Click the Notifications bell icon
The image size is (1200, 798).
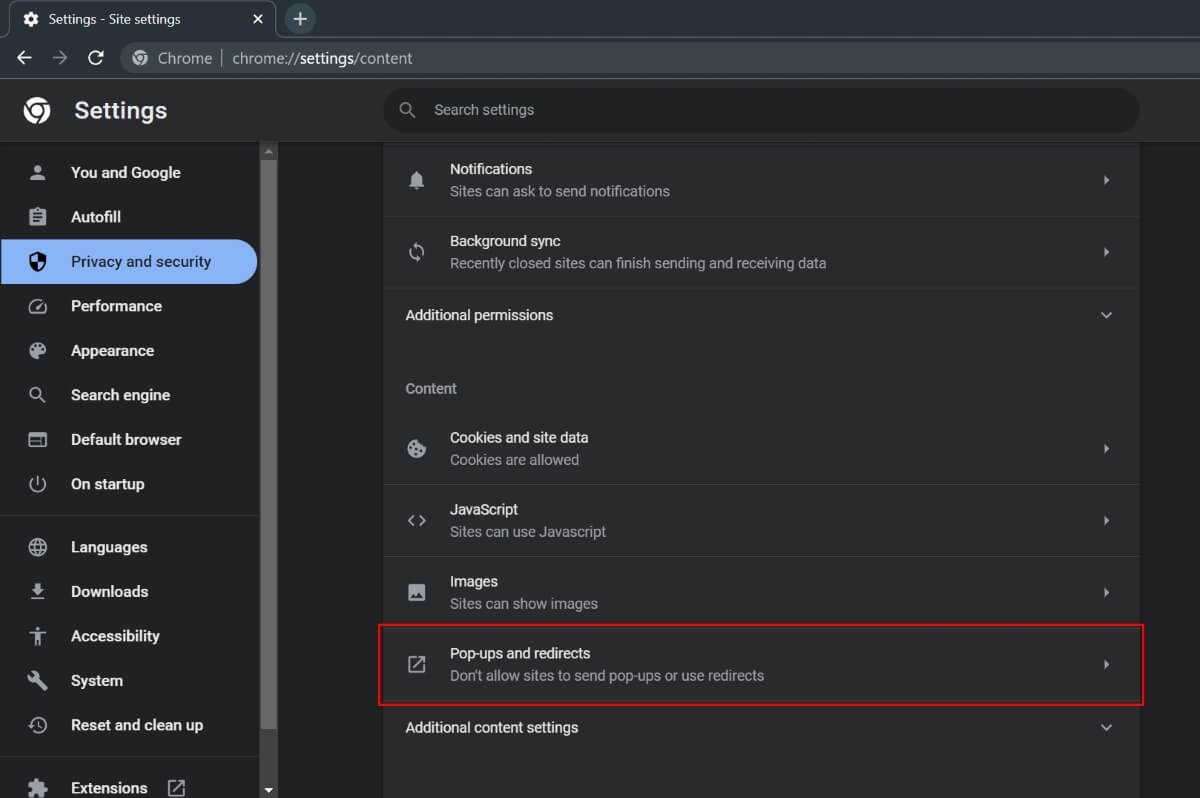coord(416,180)
